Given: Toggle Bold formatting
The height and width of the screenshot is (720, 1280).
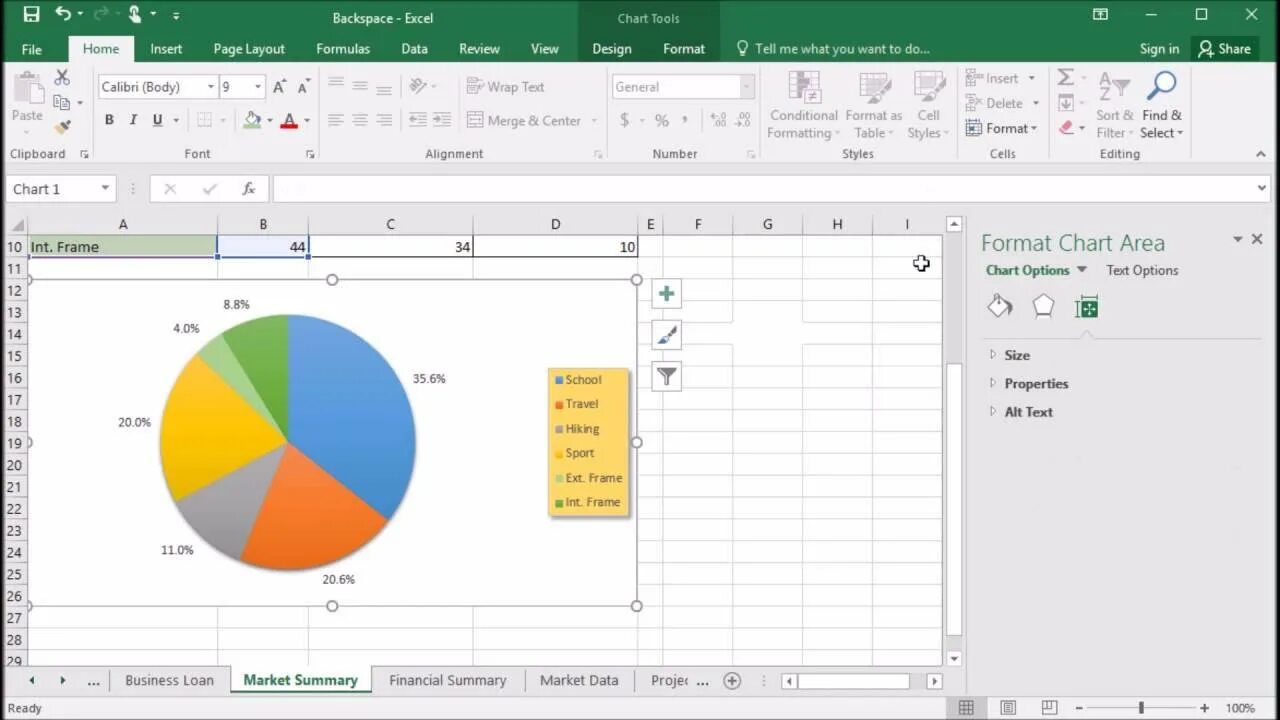Looking at the screenshot, I should tap(109, 120).
